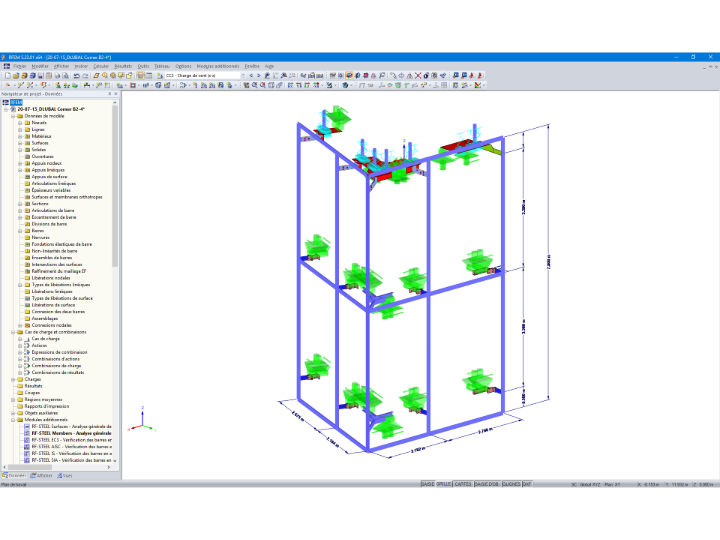Viewport: 720px width, 540px height.
Task: Select Combinaisons de charge item
Action: (56, 366)
